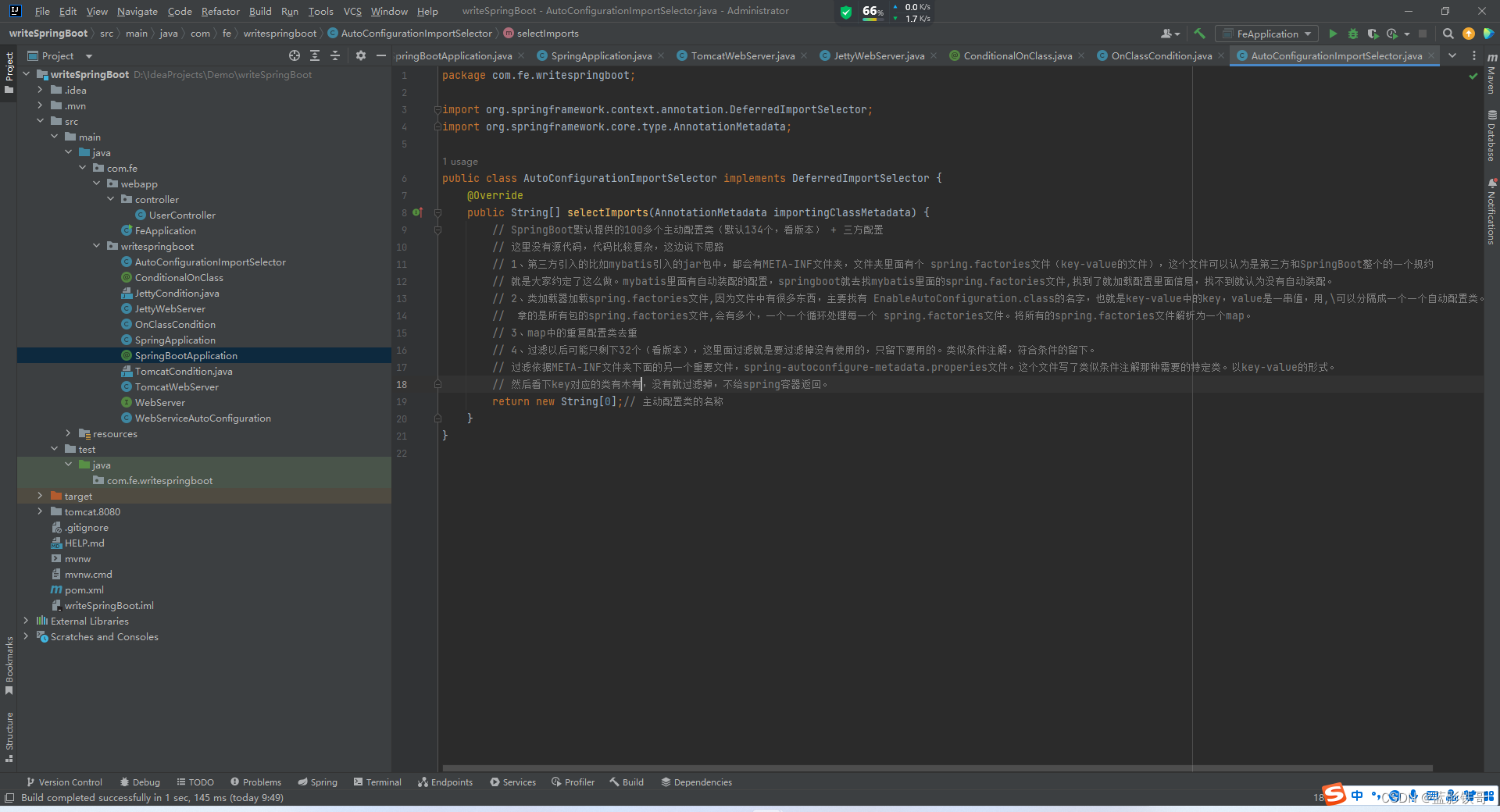Open the Maven tool window

tap(1491, 74)
